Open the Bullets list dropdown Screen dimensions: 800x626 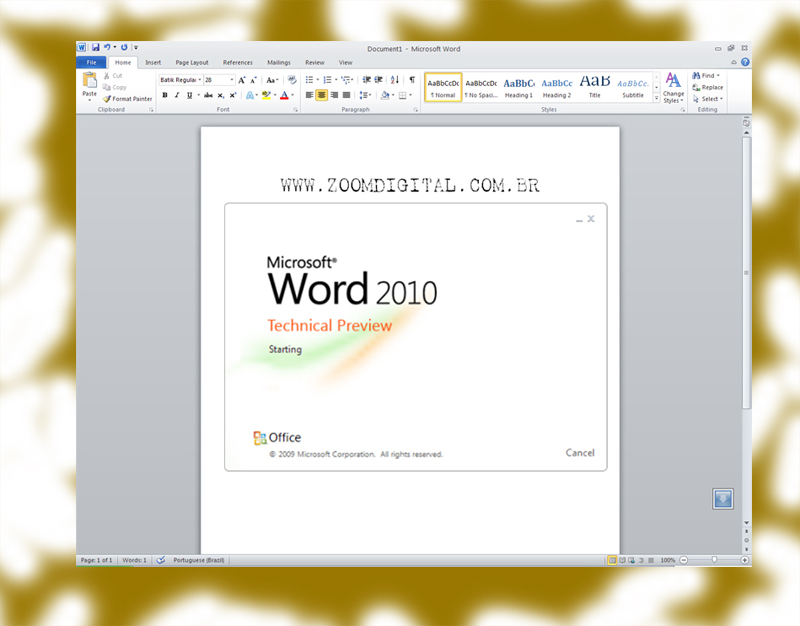(318, 80)
